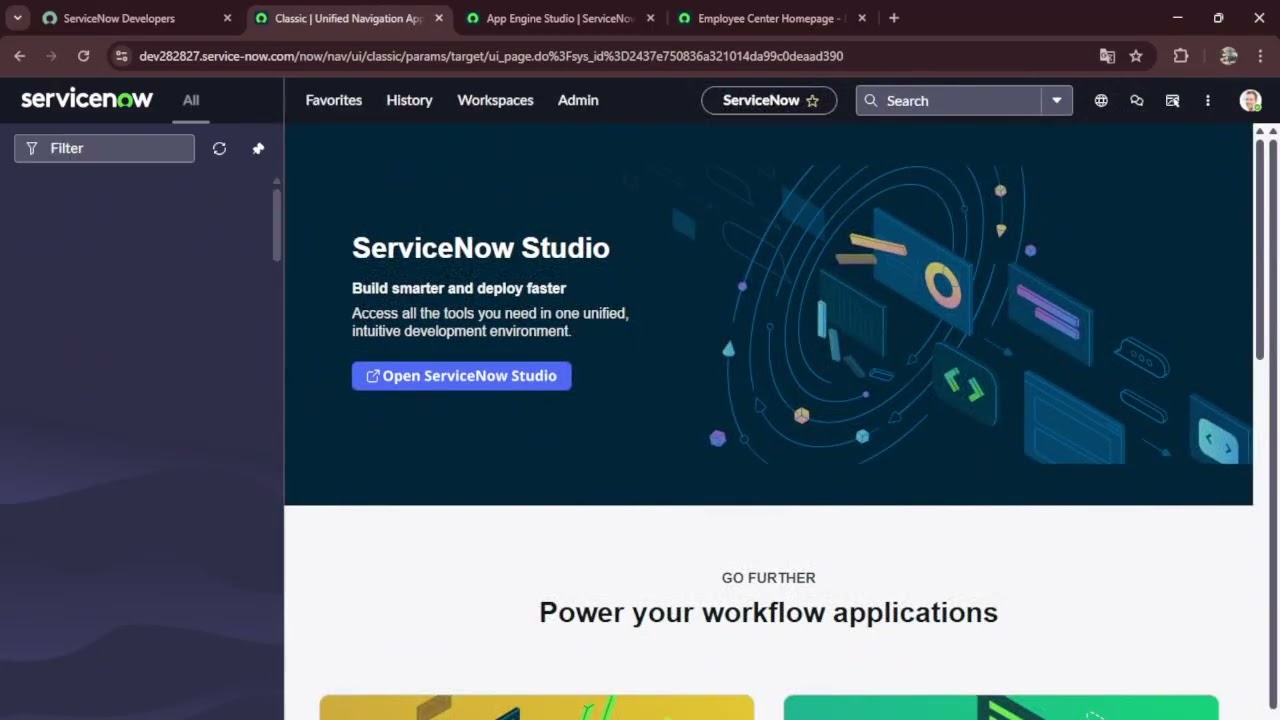Open Chrome customize and control menu
The height and width of the screenshot is (720, 1280).
(x=1260, y=56)
